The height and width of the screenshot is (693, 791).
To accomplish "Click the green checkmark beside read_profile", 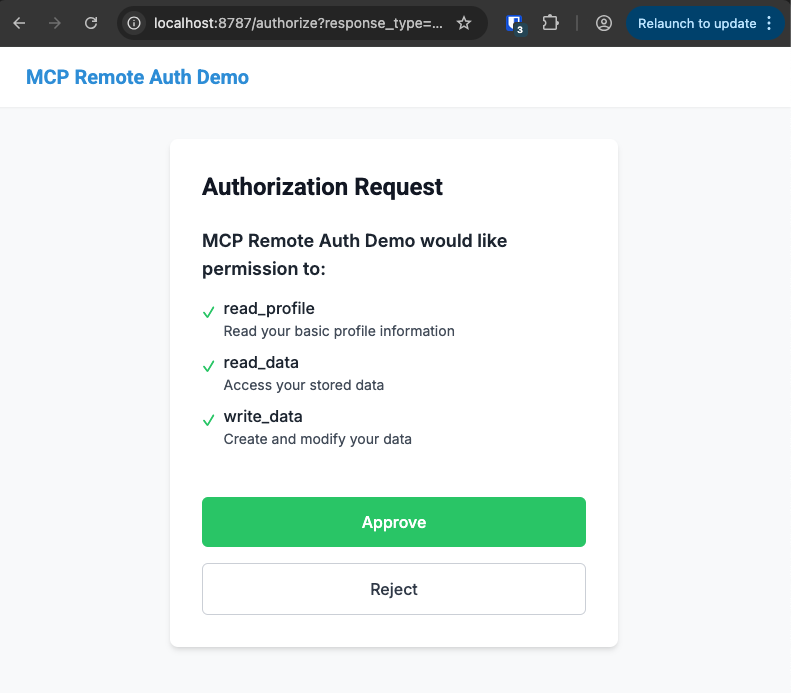I will (x=209, y=312).
